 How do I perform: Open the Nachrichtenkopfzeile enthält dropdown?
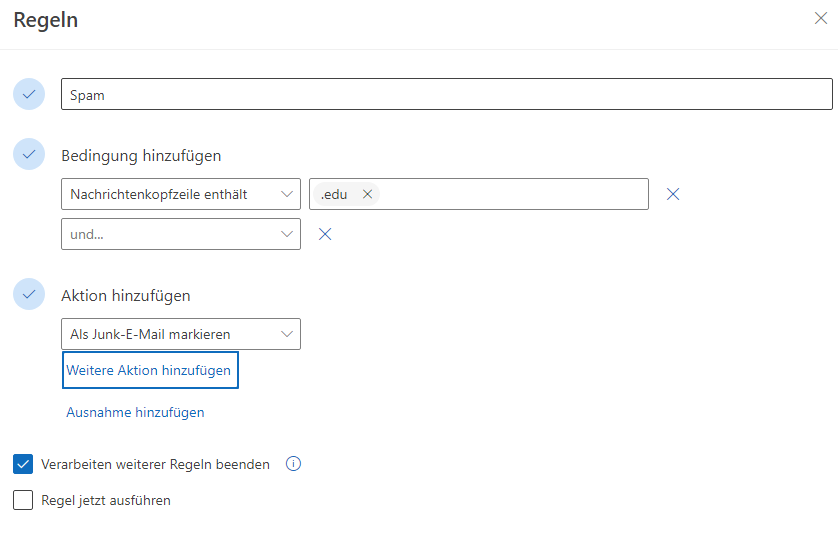(180, 194)
